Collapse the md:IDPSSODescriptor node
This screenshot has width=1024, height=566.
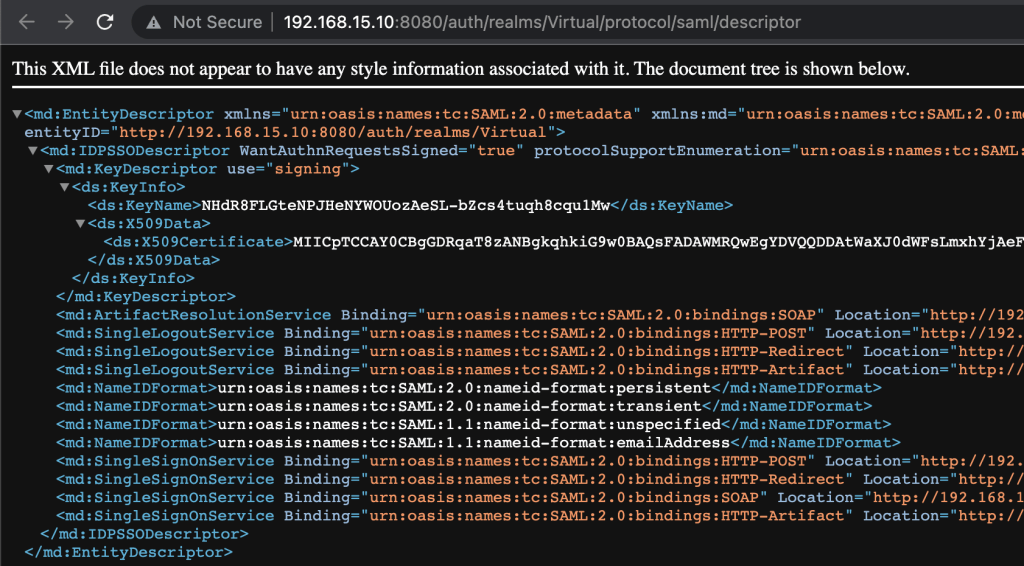[x=33, y=151]
